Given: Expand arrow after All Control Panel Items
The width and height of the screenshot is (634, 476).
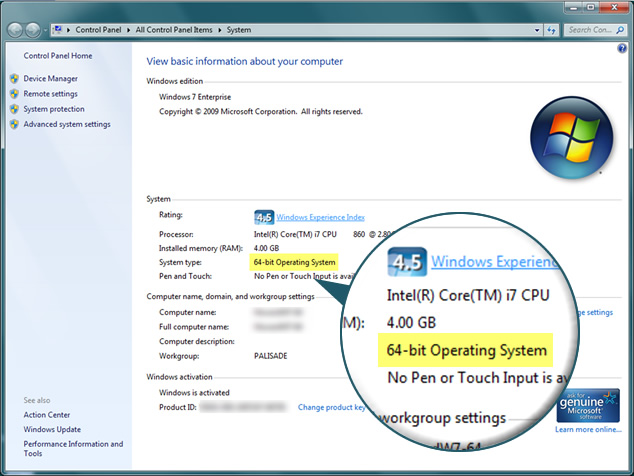Looking at the screenshot, I should 220,30.
